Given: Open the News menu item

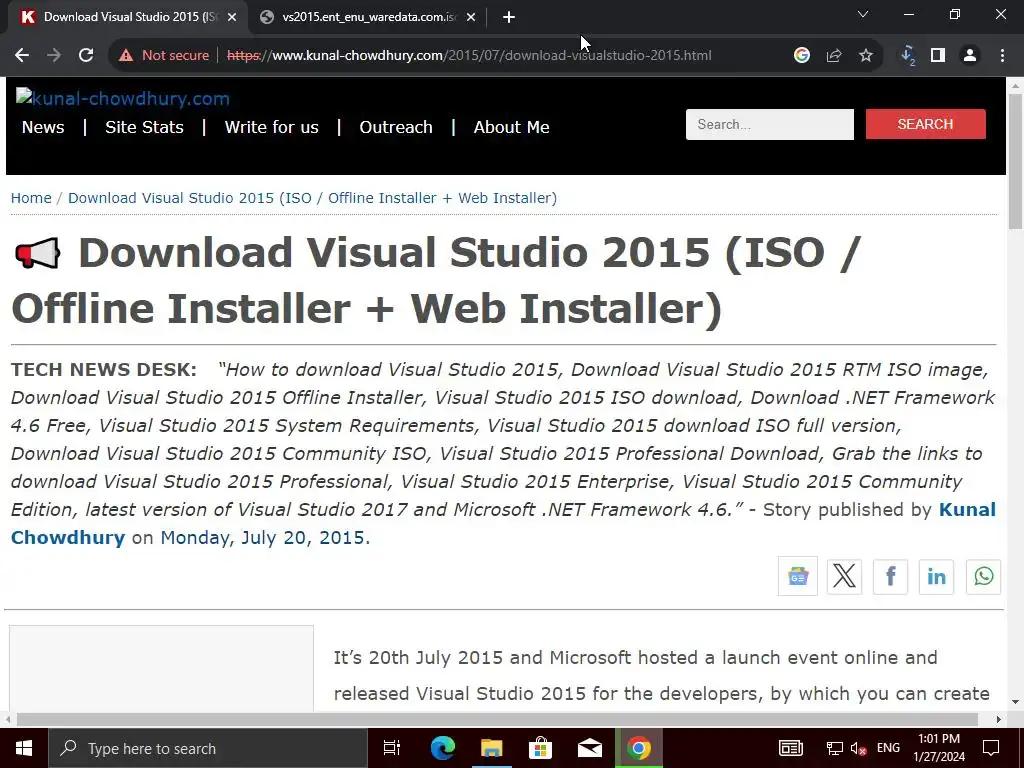Looking at the screenshot, I should point(43,127).
